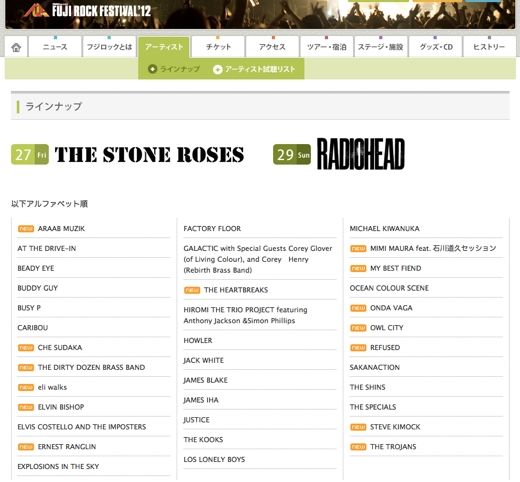Open the ERNEST RANGLIN artist link
The height and width of the screenshot is (482, 520).
67,447
